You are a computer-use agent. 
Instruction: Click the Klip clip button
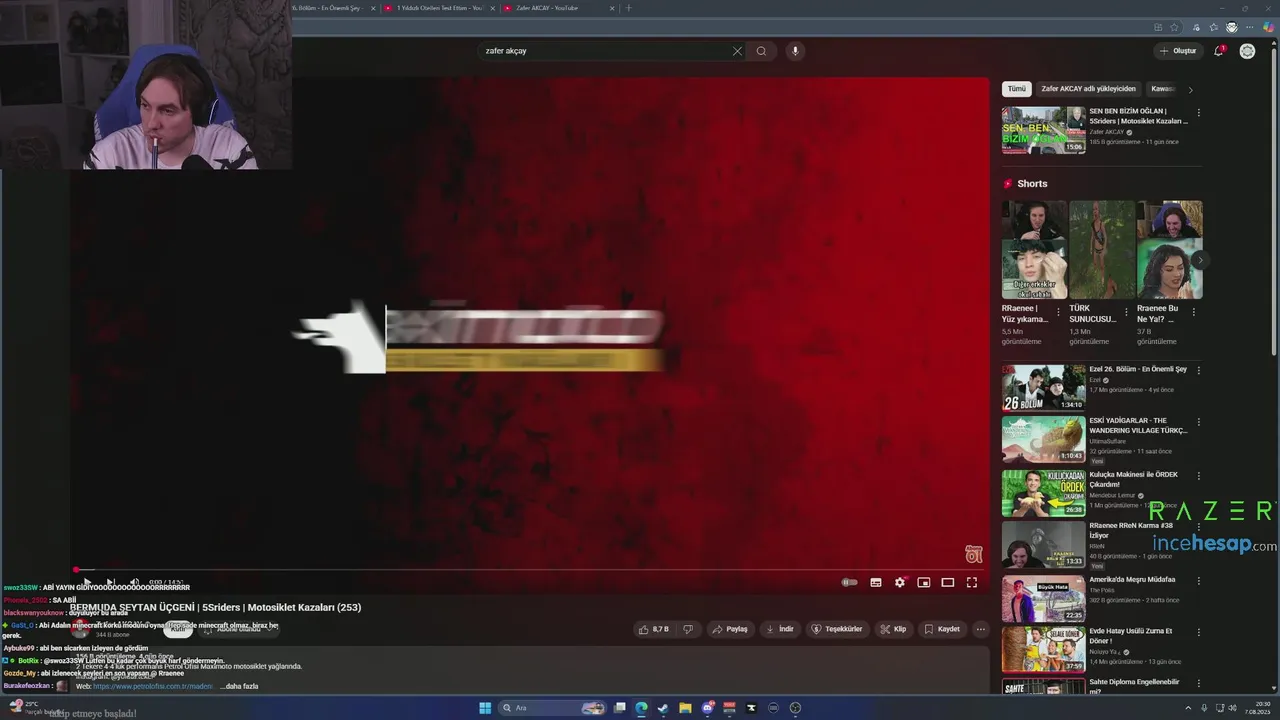(893, 629)
